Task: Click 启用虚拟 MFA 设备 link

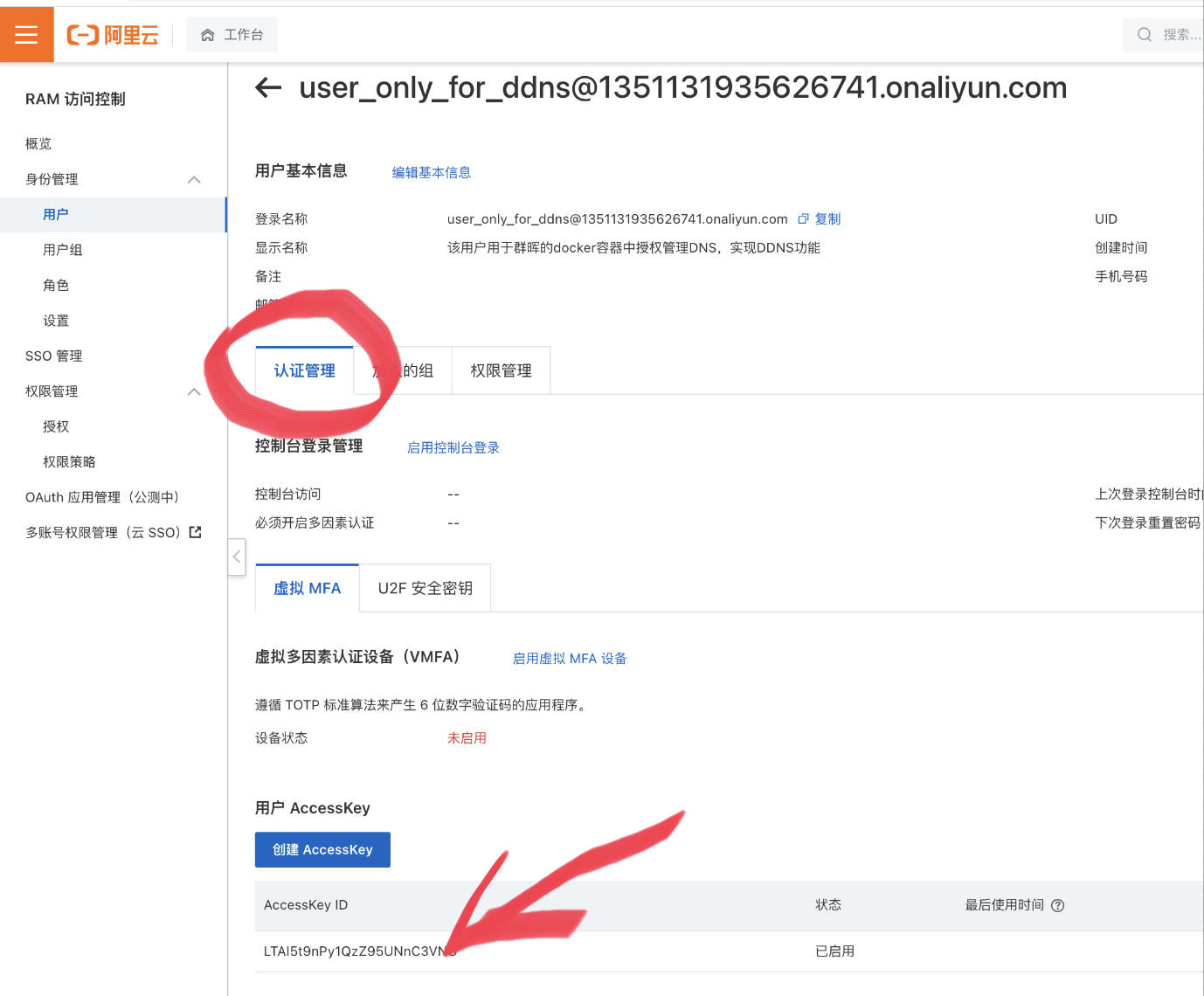Action: (x=570, y=658)
